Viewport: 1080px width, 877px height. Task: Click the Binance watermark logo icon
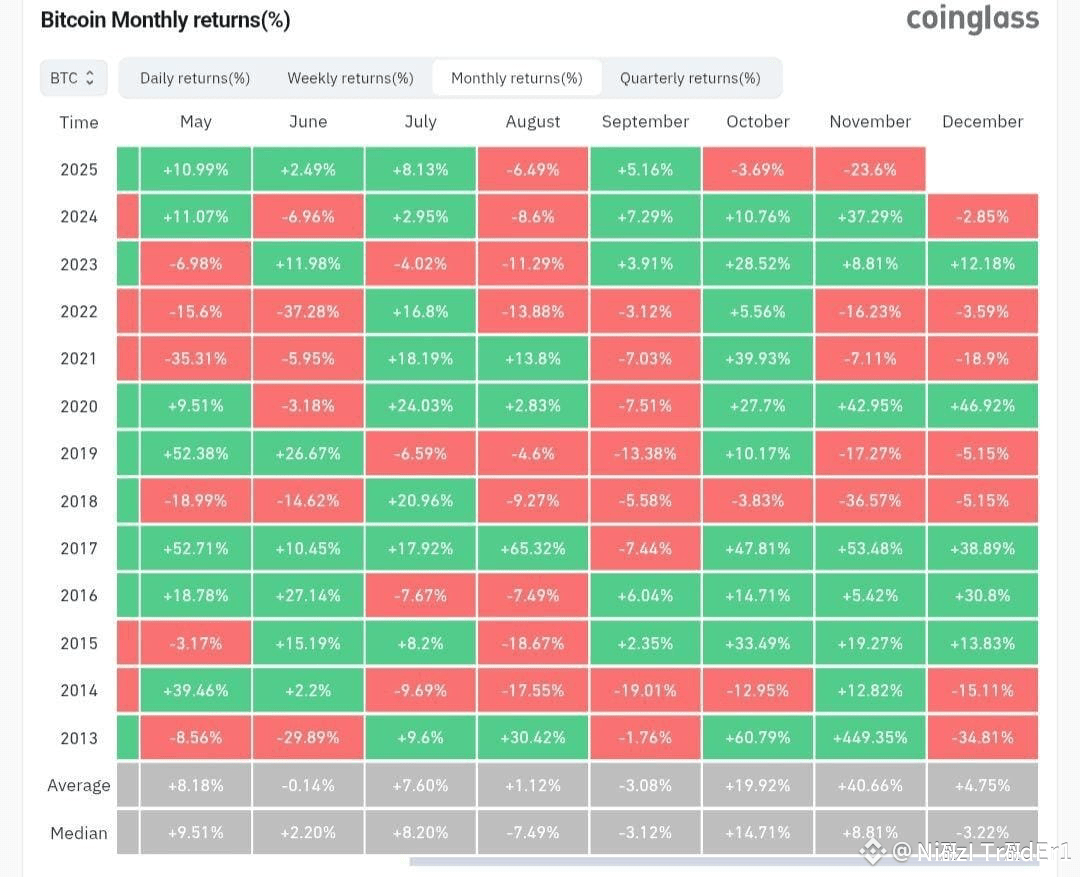coord(873,852)
